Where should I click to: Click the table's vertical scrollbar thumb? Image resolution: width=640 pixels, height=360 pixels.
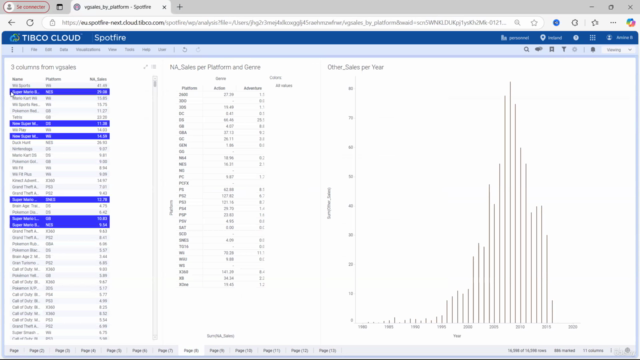click(x=155, y=84)
